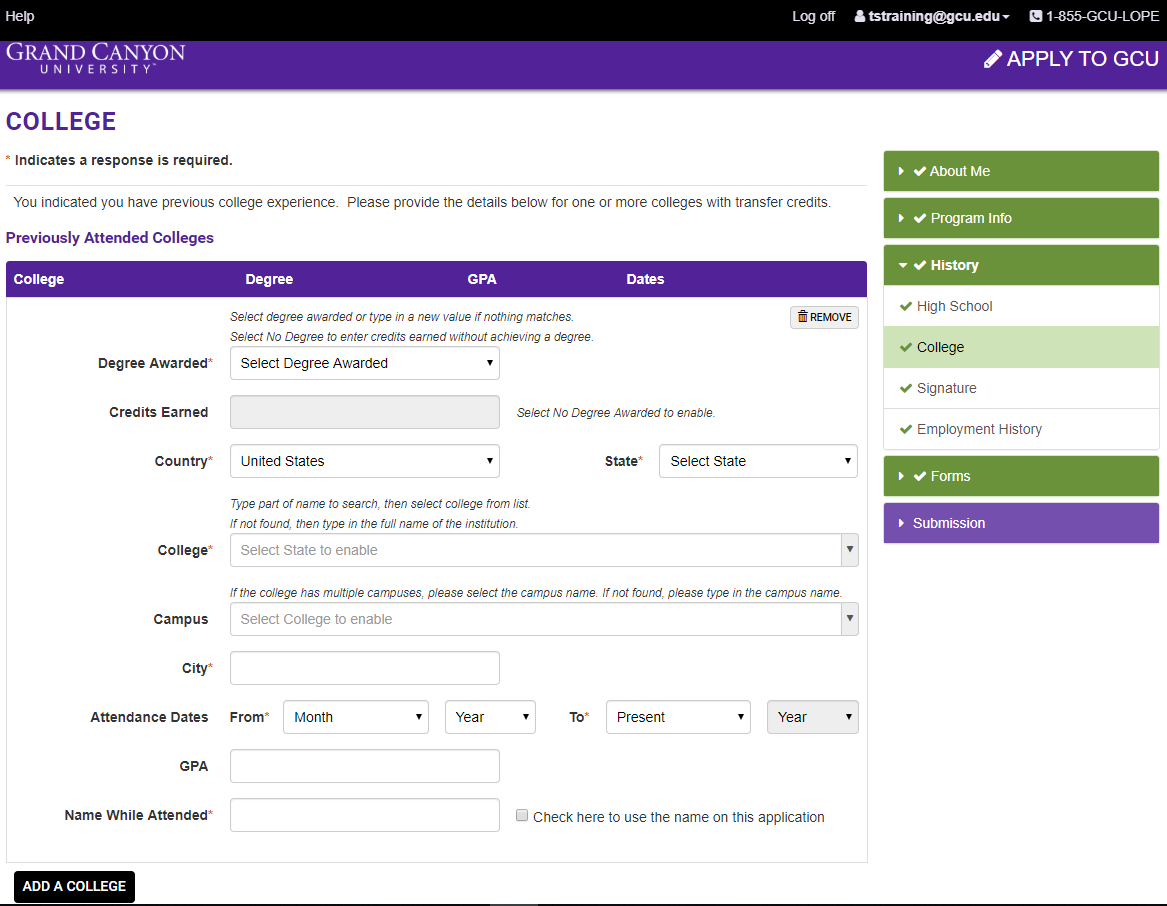Viewport: 1167px width, 906px height.
Task: Click the Degree column header
Action: tap(269, 279)
